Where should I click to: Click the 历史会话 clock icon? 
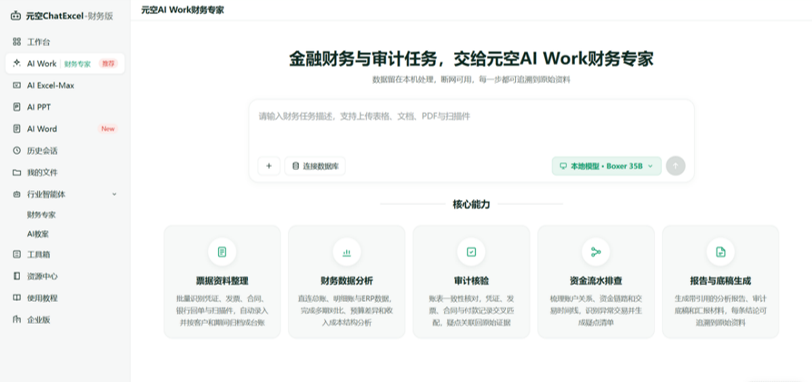coord(17,151)
